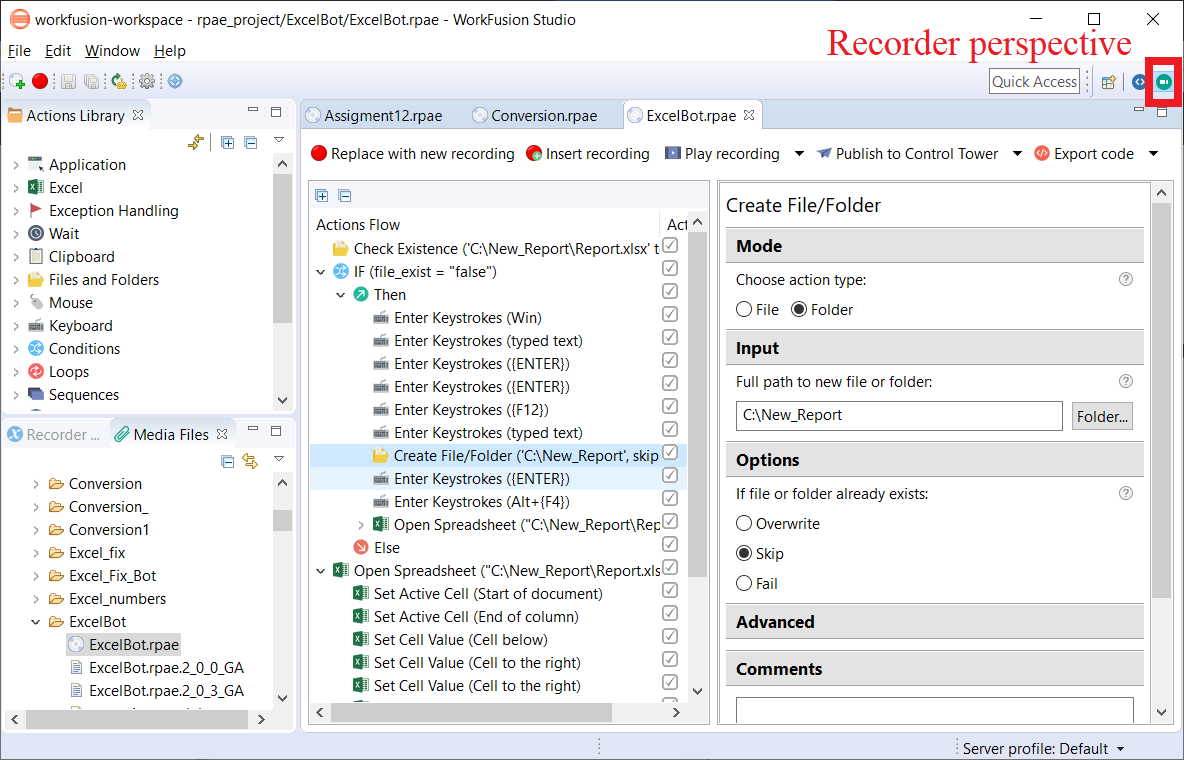The image size is (1184, 760).
Task: Click the green arrow robot icon
Action: (x=119, y=81)
